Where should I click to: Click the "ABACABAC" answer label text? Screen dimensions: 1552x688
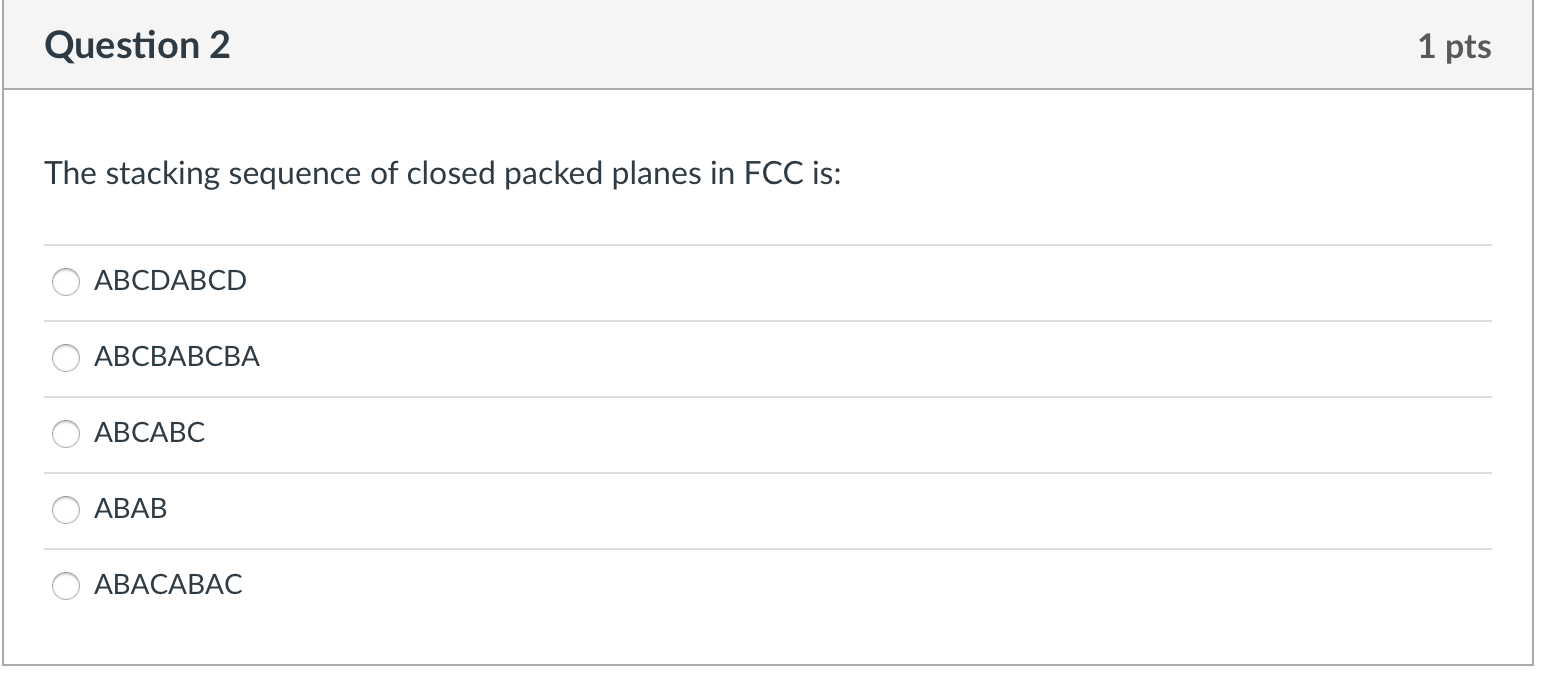tap(168, 585)
